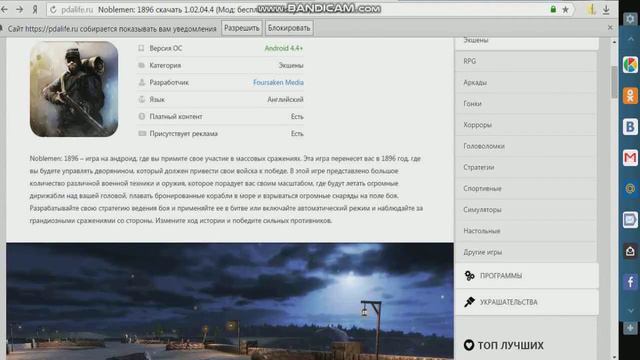Click the green lock security icon

pyautogui.click(x=553, y=9)
